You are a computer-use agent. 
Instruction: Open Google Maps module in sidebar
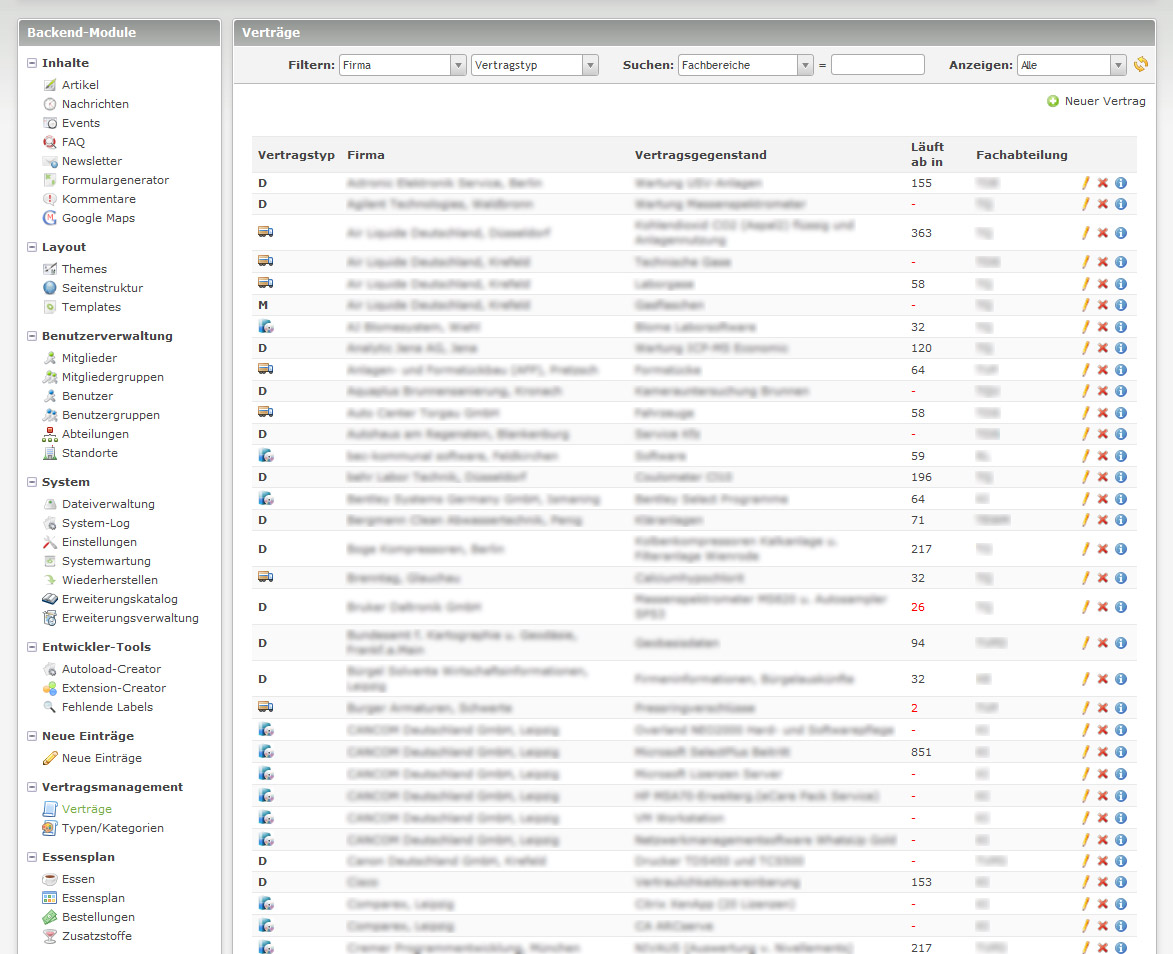[98, 218]
